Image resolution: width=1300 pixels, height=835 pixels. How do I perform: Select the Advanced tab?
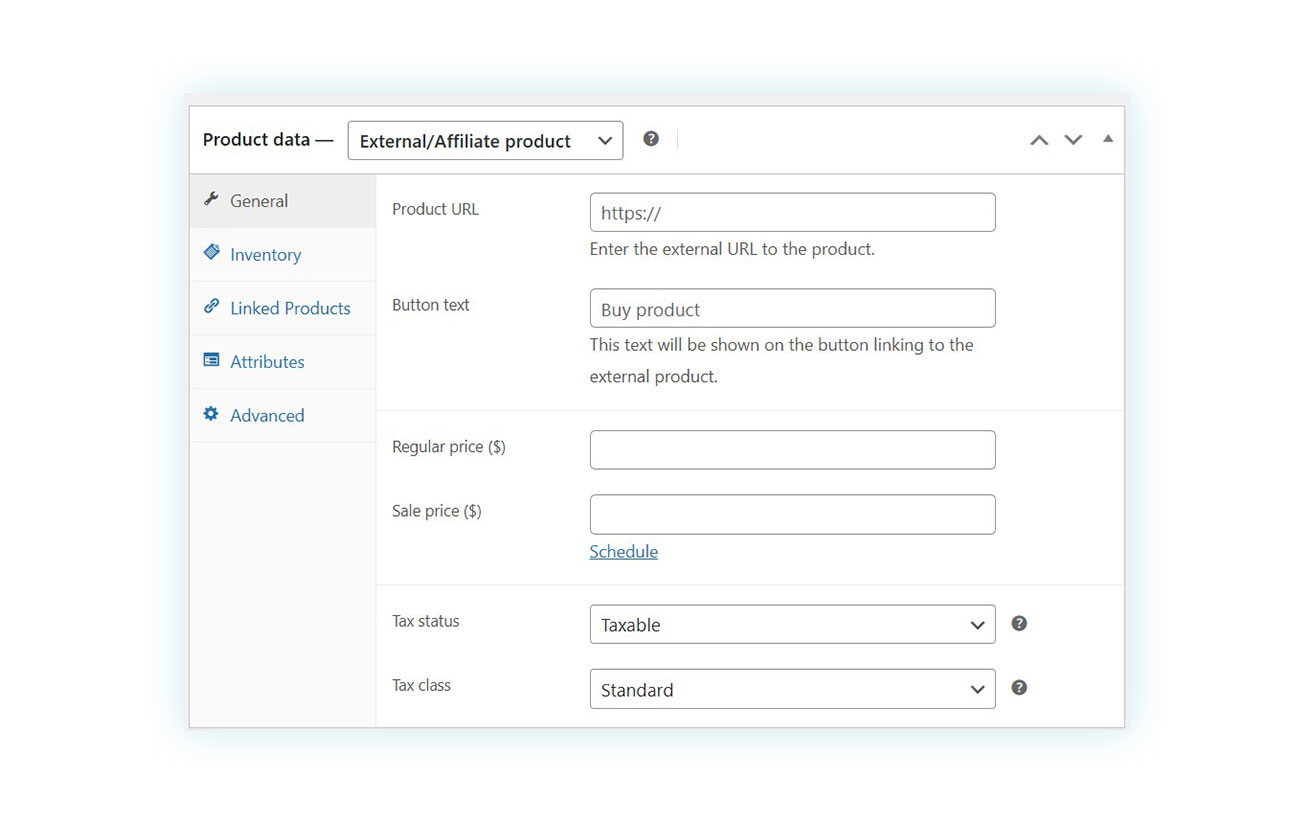283,415
